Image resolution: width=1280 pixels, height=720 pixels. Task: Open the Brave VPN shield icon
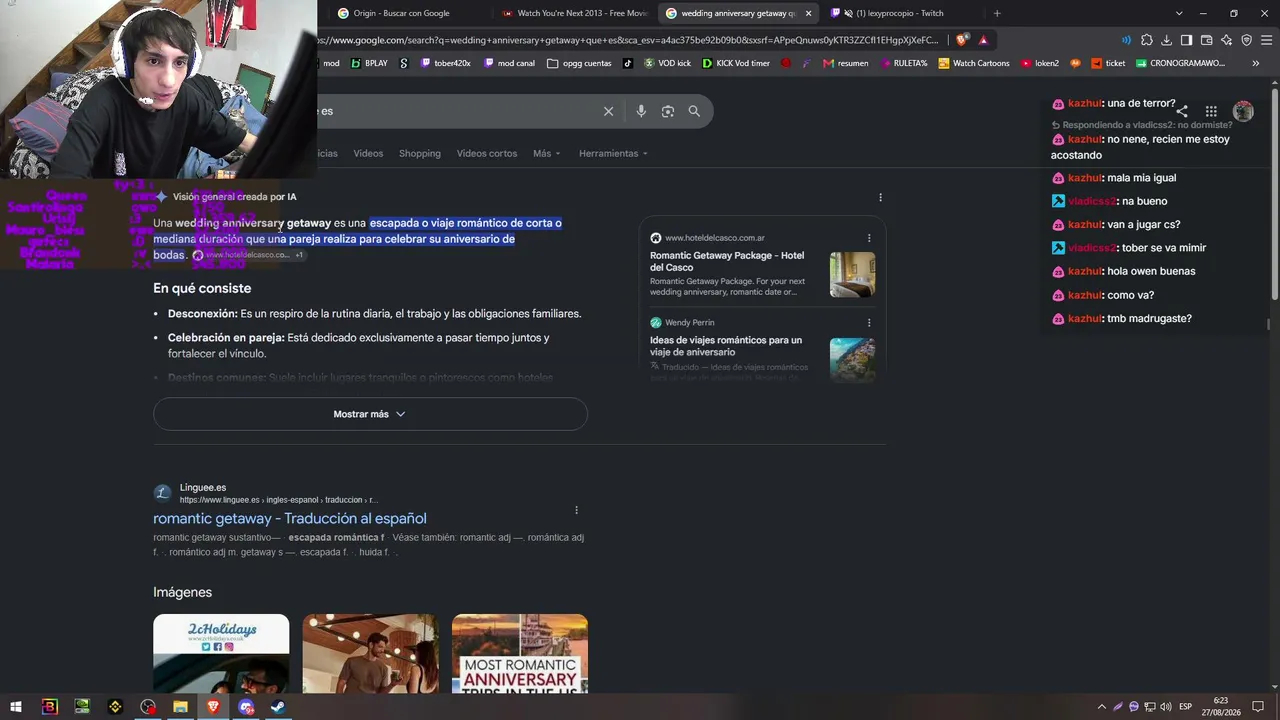click(1246, 40)
